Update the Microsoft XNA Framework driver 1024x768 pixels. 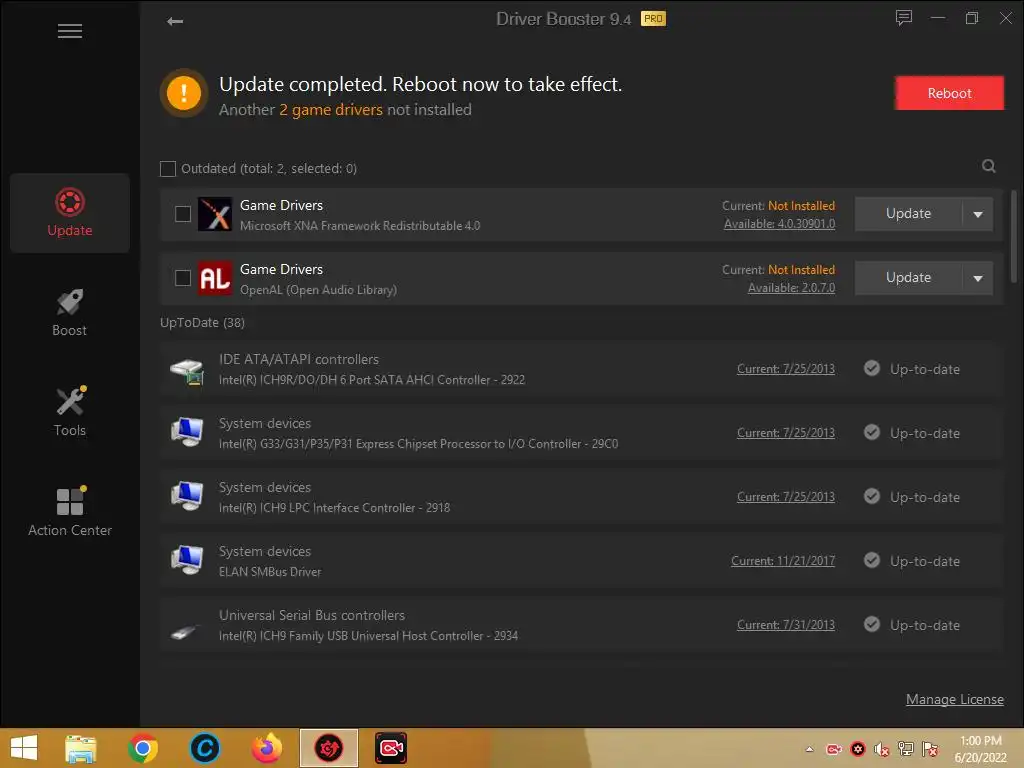(908, 214)
